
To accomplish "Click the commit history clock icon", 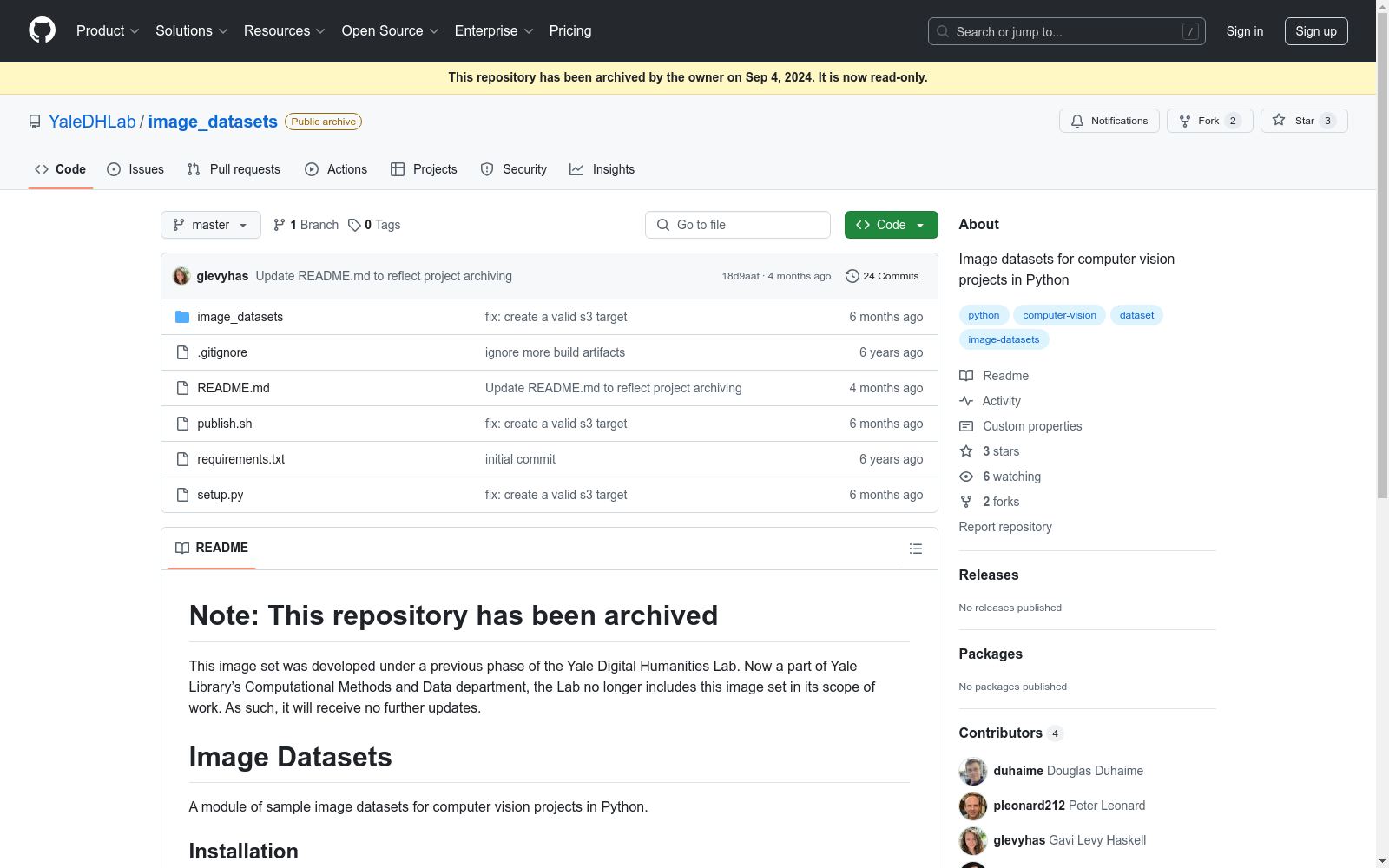I will coord(852,276).
